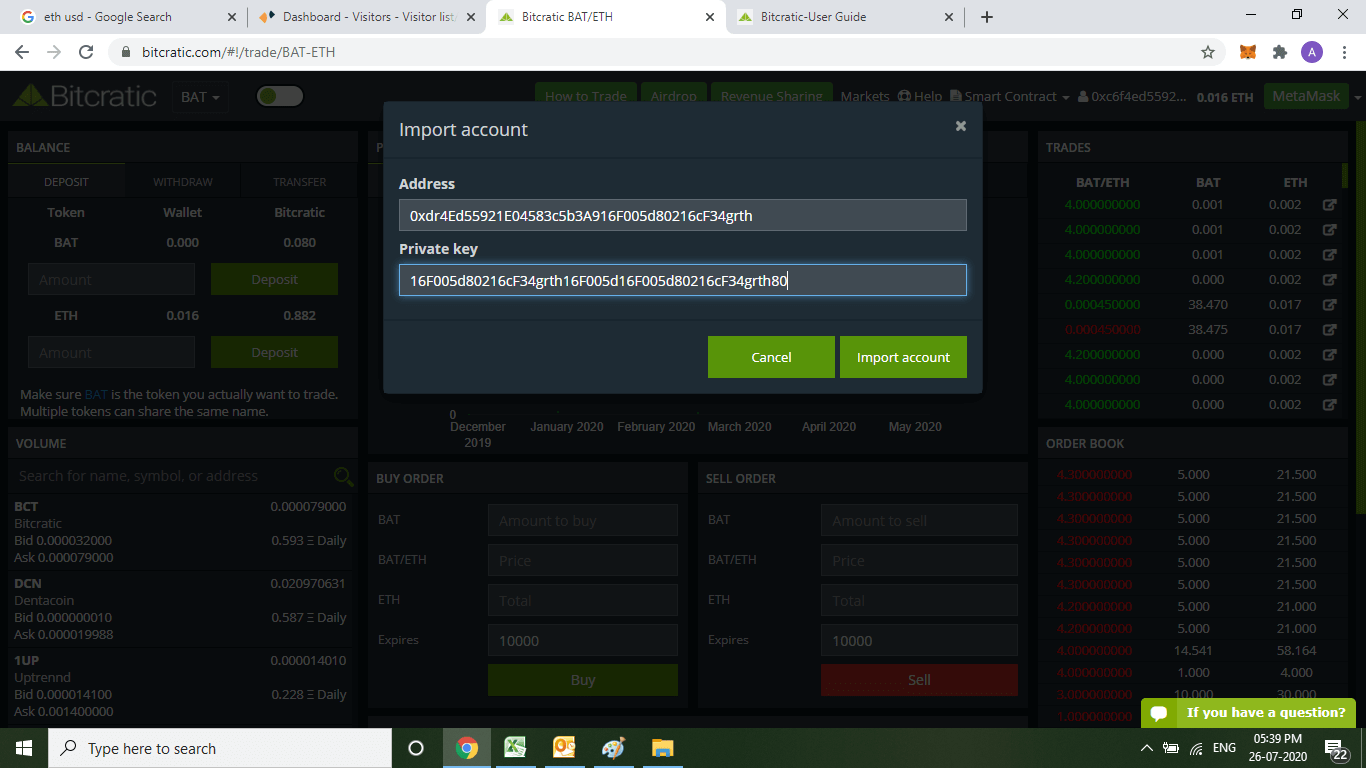Open a new browser tab
The height and width of the screenshot is (768, 1366).
click(986, 17)
